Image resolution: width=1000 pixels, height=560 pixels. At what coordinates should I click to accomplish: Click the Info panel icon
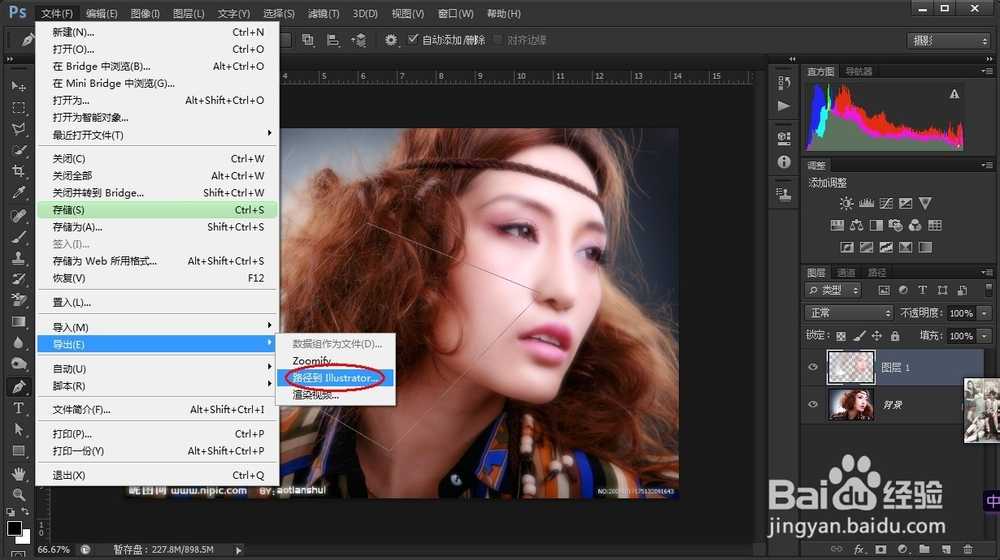click(x=784, y=162)
